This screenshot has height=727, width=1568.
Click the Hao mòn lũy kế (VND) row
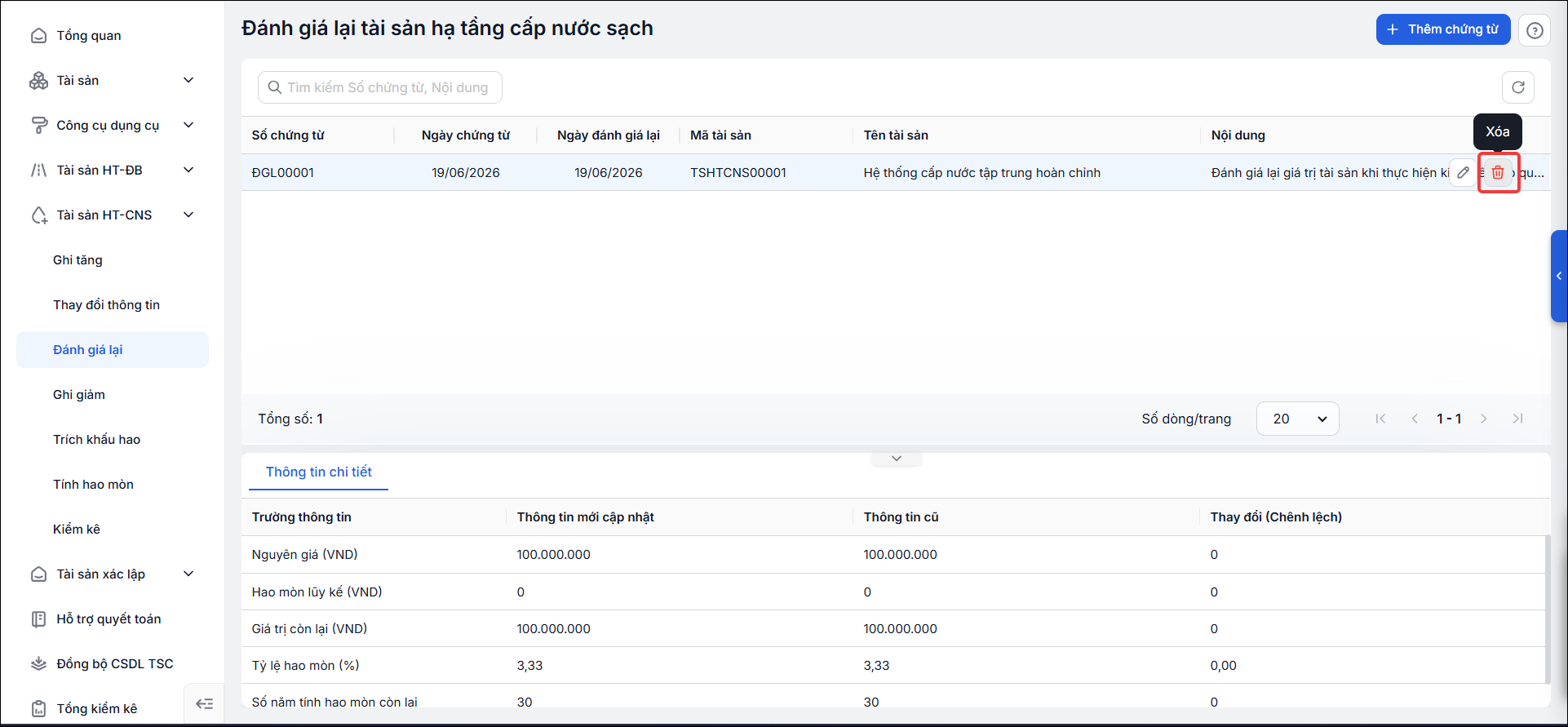pos(893,592)
